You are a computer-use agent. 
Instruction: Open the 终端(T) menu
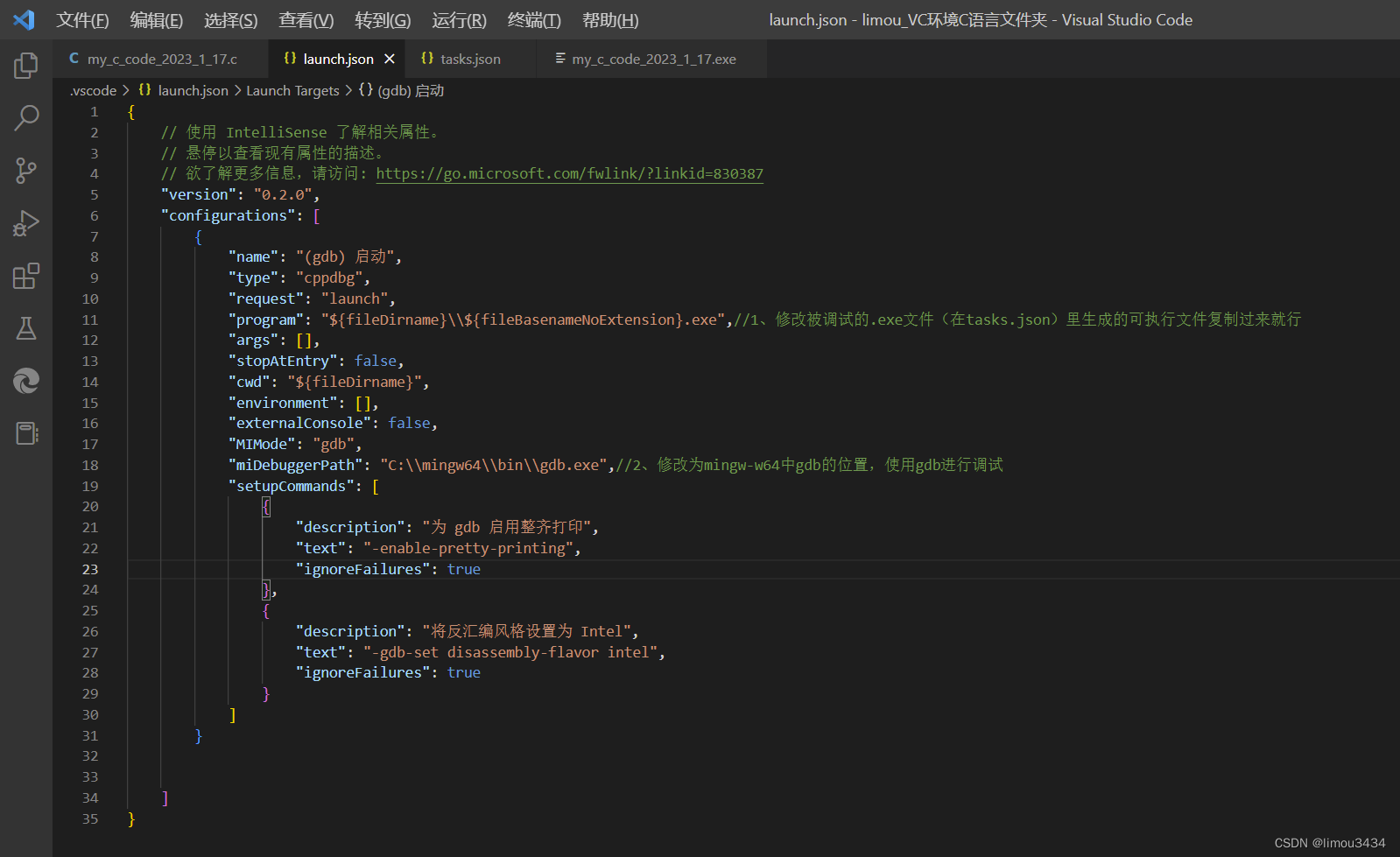(534, 20)
